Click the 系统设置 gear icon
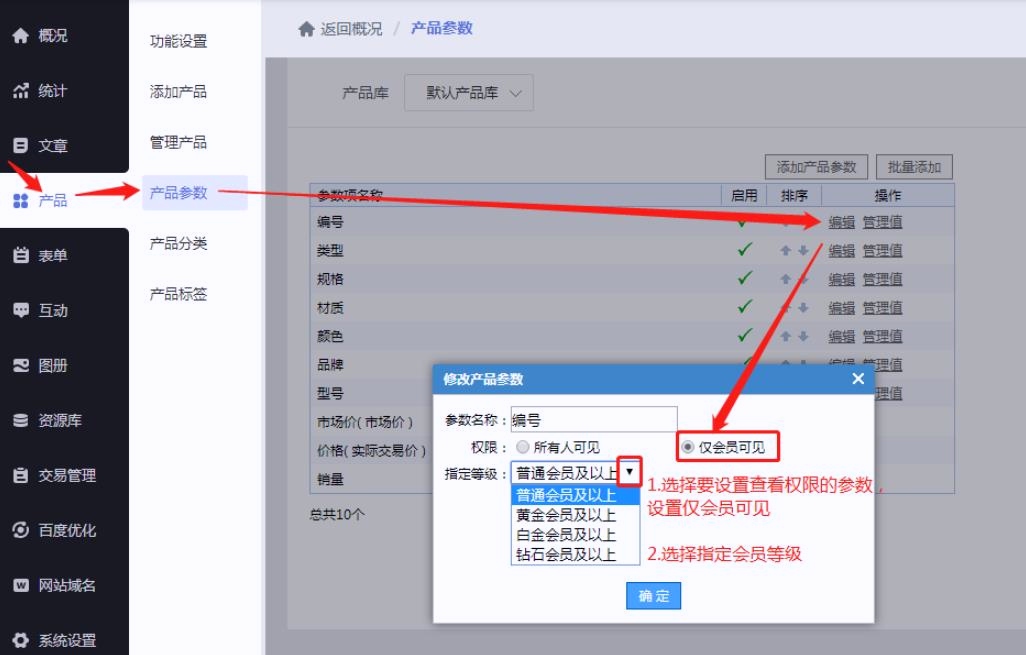The height and width of the screenshot is (655, 1026). tap(20, 641)
